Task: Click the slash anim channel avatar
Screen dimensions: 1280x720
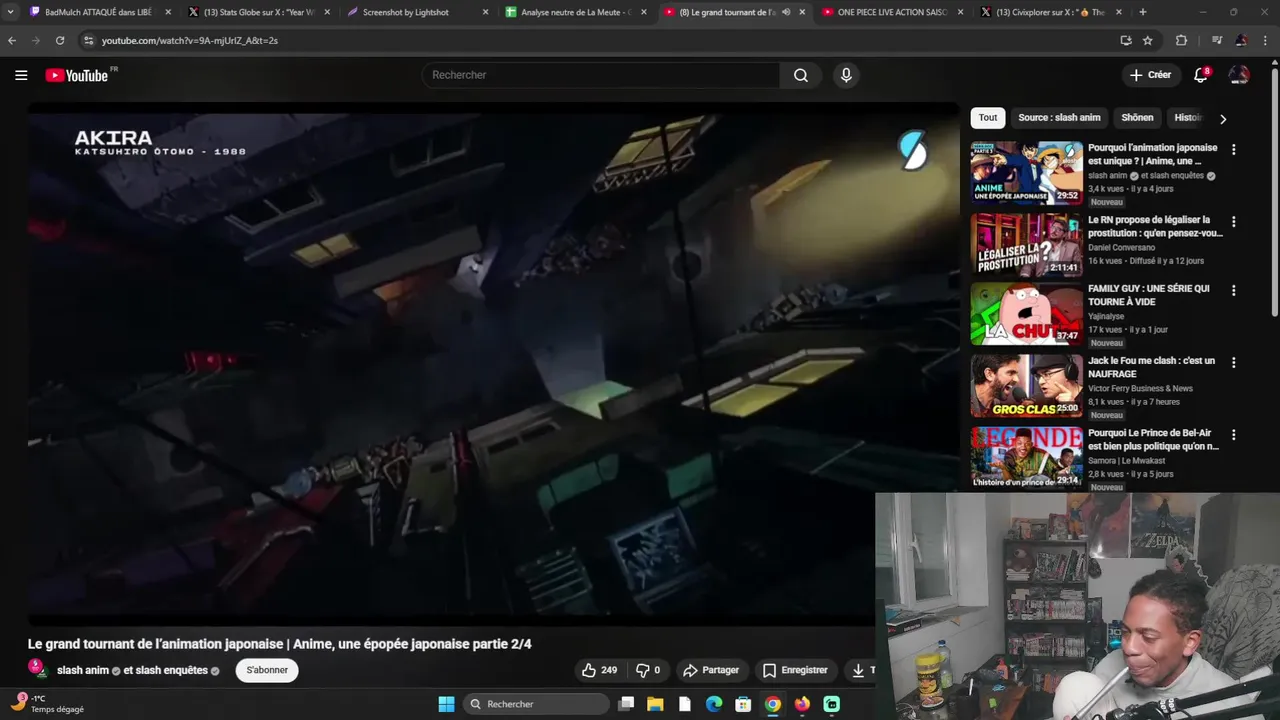Action: [x=37, y=669]
